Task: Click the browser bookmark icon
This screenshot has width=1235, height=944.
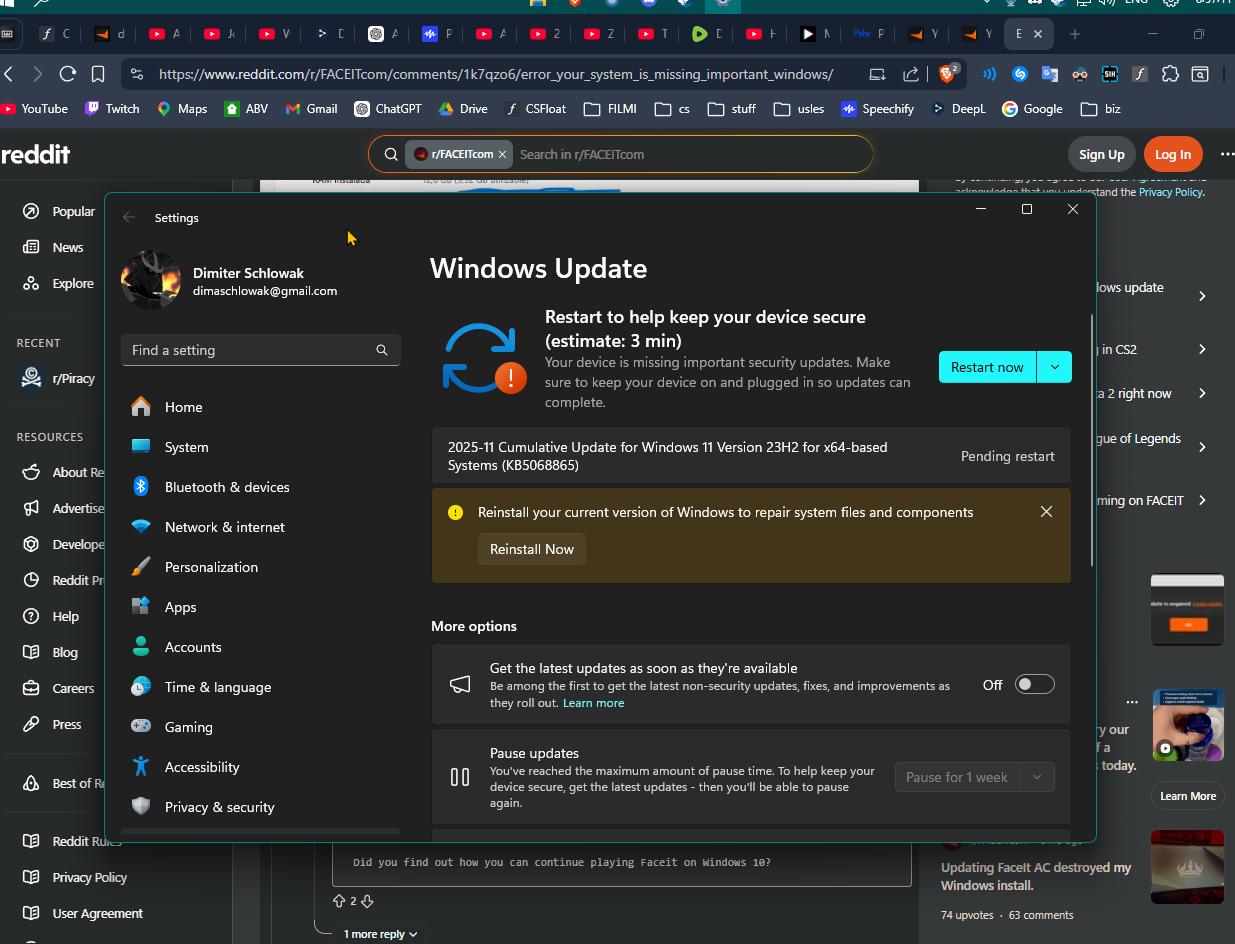Action: pyautogui.click(x=98, y=74)
